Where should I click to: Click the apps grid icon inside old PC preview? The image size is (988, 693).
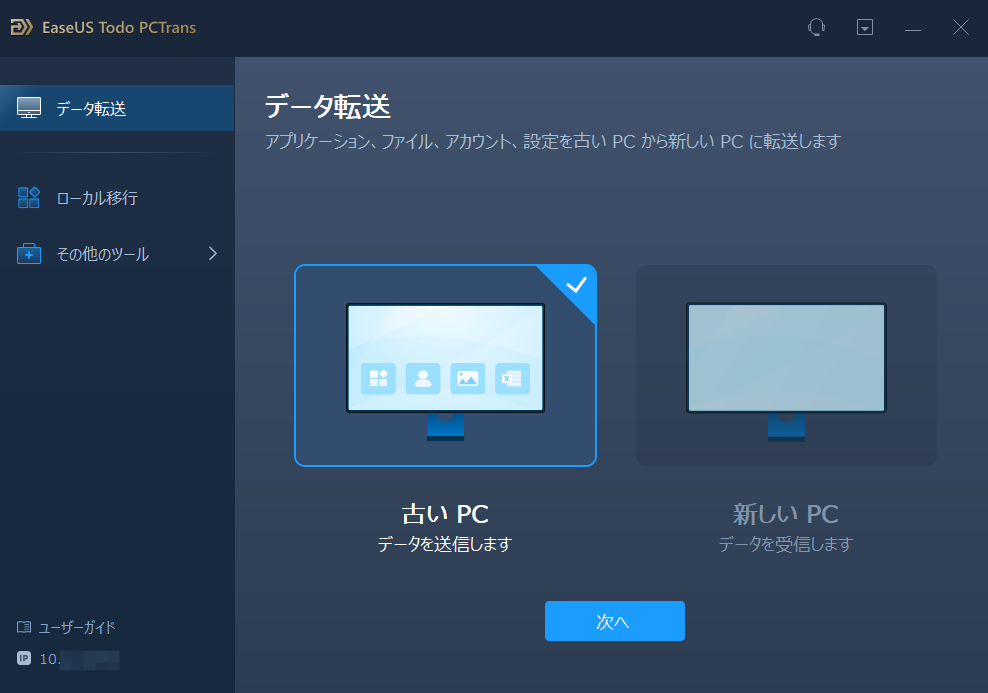pos(379,380)
